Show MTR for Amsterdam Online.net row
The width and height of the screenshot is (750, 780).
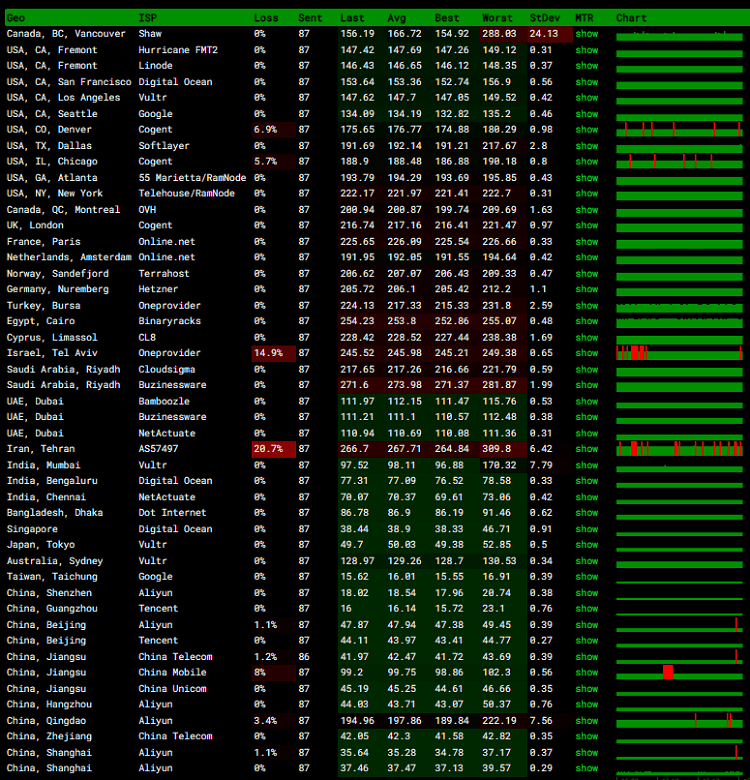587,257
